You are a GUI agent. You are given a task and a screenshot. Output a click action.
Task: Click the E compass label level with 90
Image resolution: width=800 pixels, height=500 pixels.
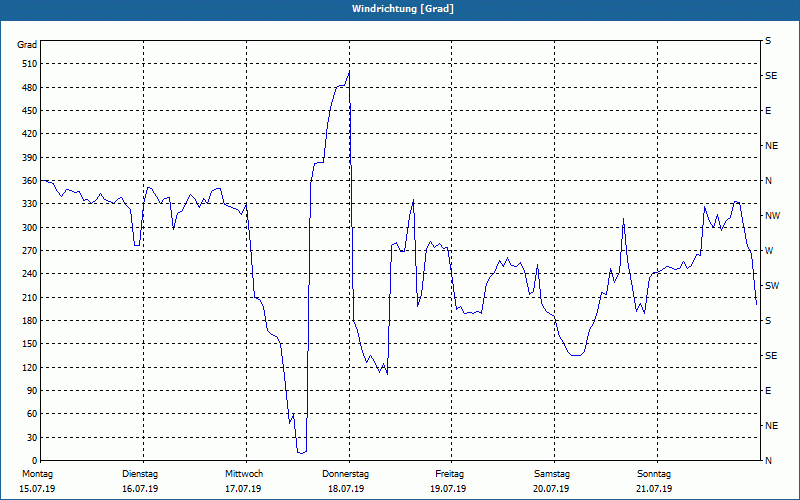click(x=768, y=391)
